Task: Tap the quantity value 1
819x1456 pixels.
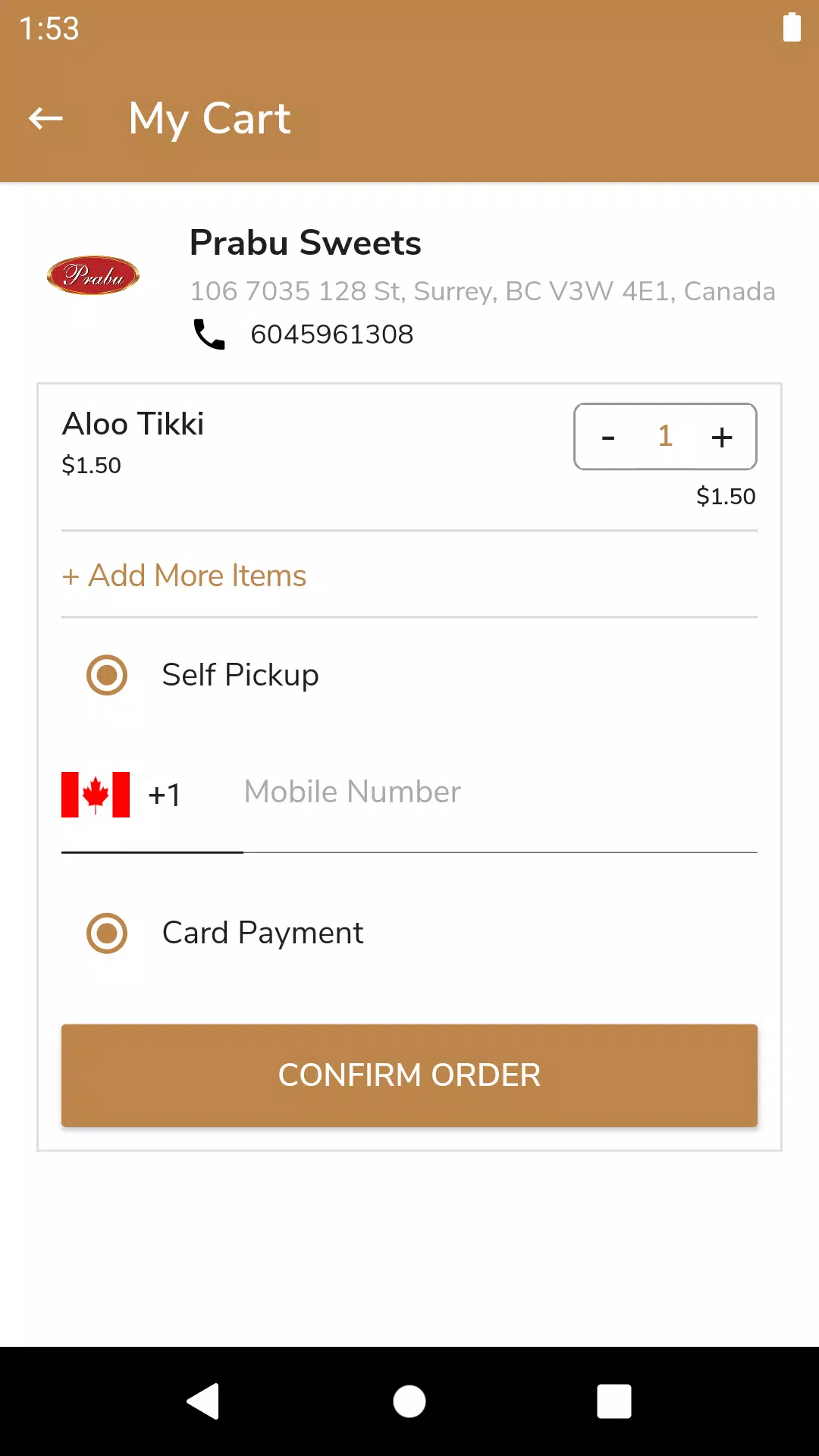Action: point(665,437)
